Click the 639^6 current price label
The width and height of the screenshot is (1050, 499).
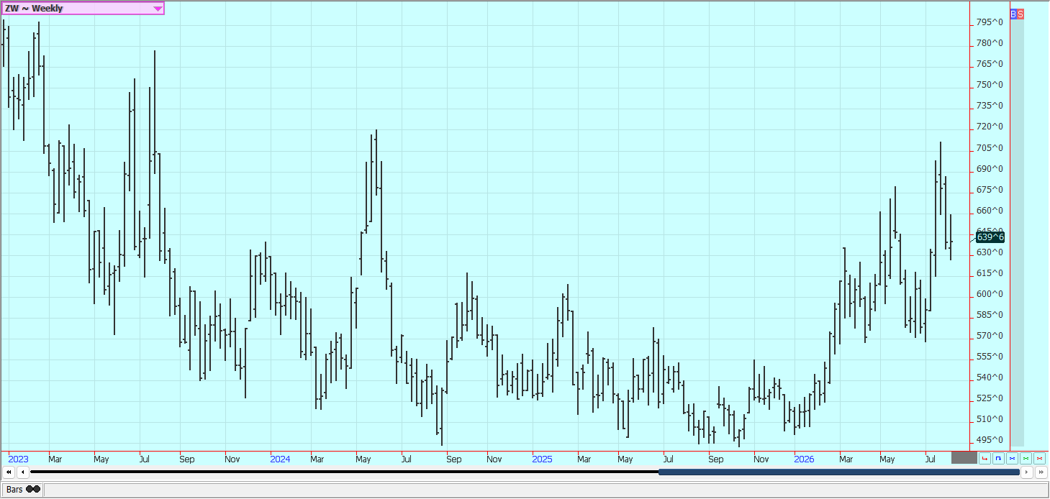point(990,237)
